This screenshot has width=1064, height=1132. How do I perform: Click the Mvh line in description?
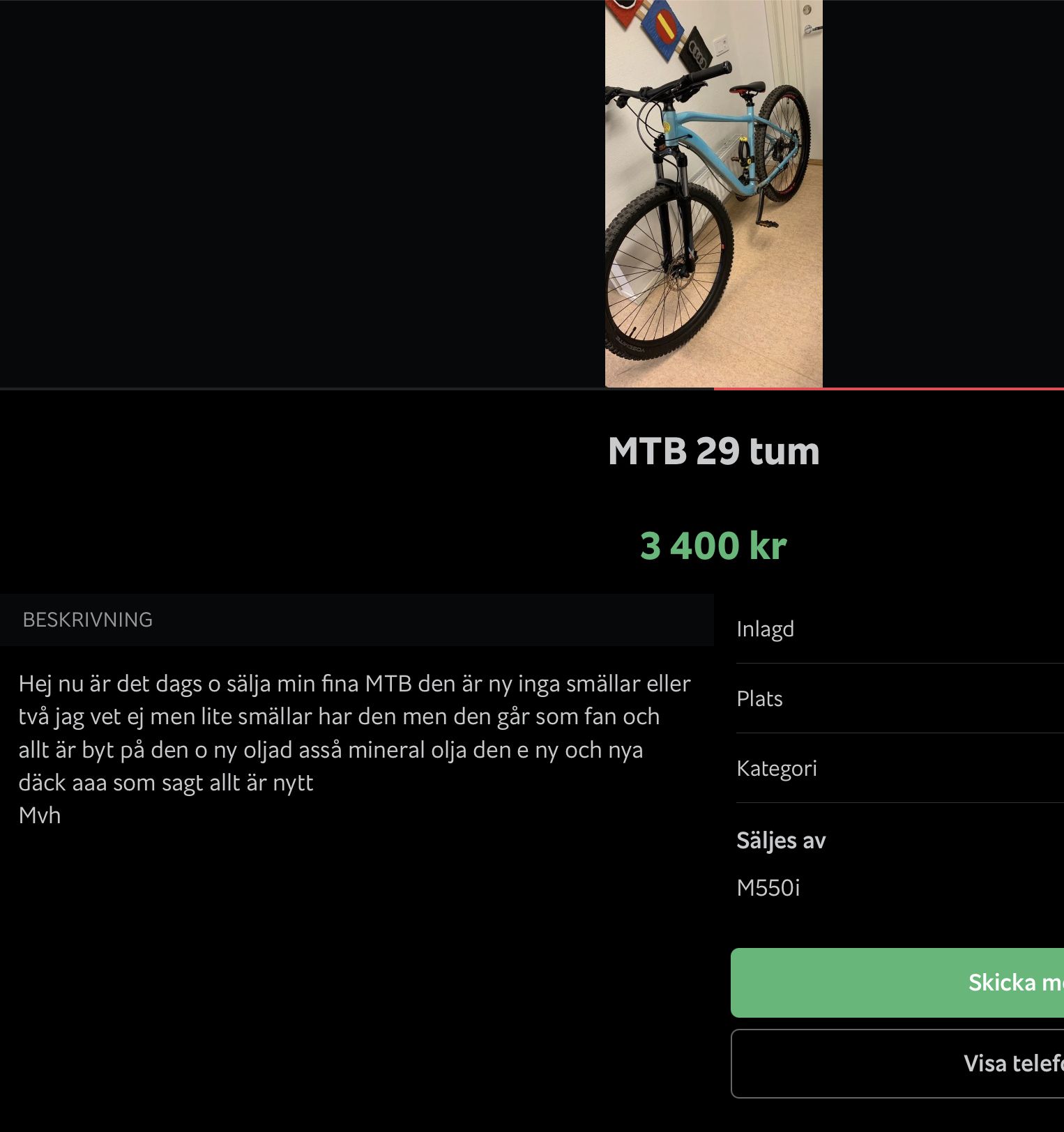pyautogui.click(x=40, y=816)
